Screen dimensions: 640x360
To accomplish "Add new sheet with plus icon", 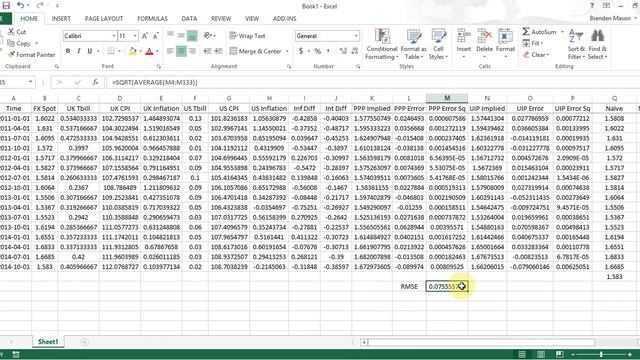I will pyautogui.click(x=84, y=342).
